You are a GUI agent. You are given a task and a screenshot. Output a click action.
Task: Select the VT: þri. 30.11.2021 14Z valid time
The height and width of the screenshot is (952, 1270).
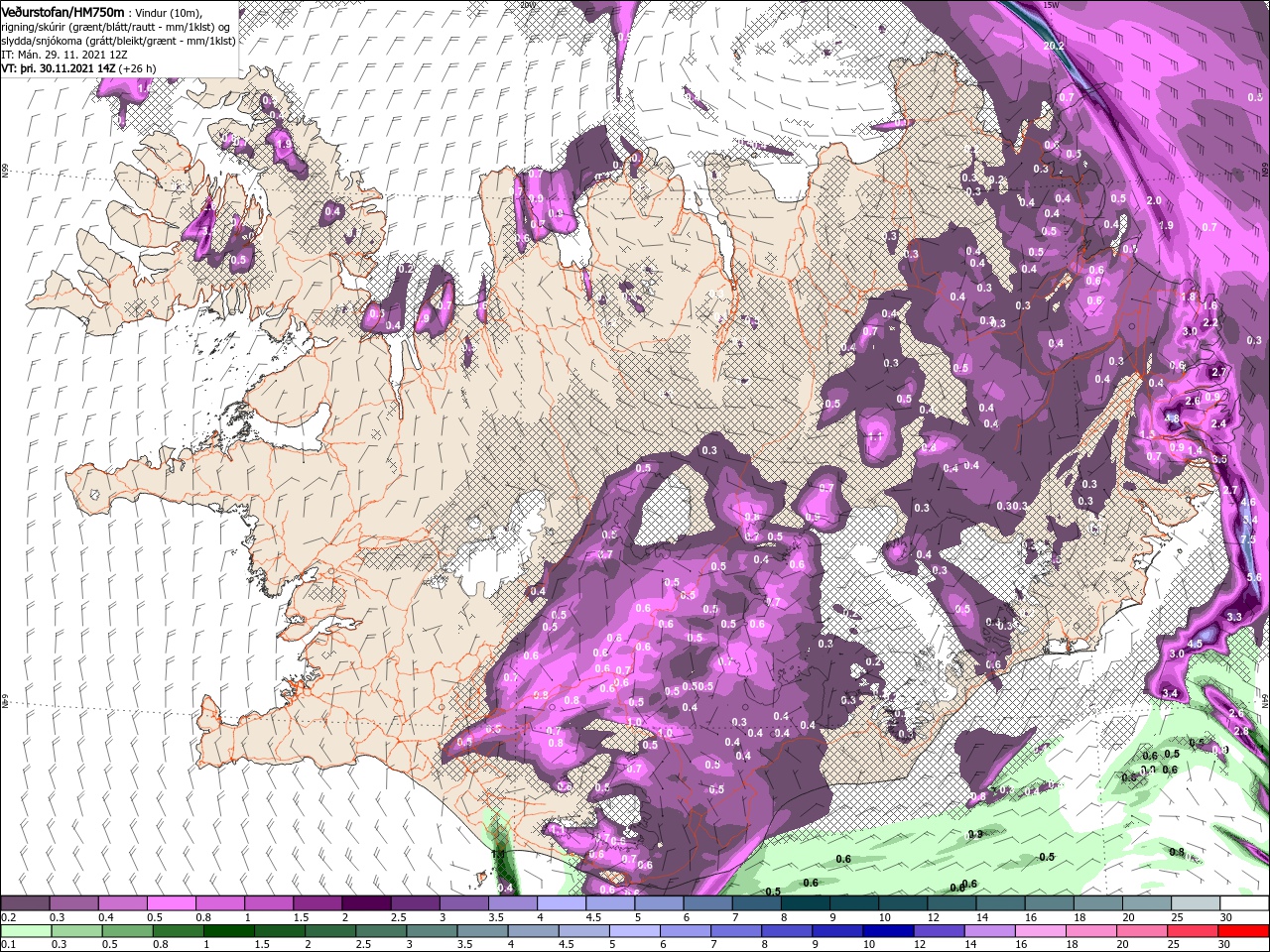coord(58,68)
